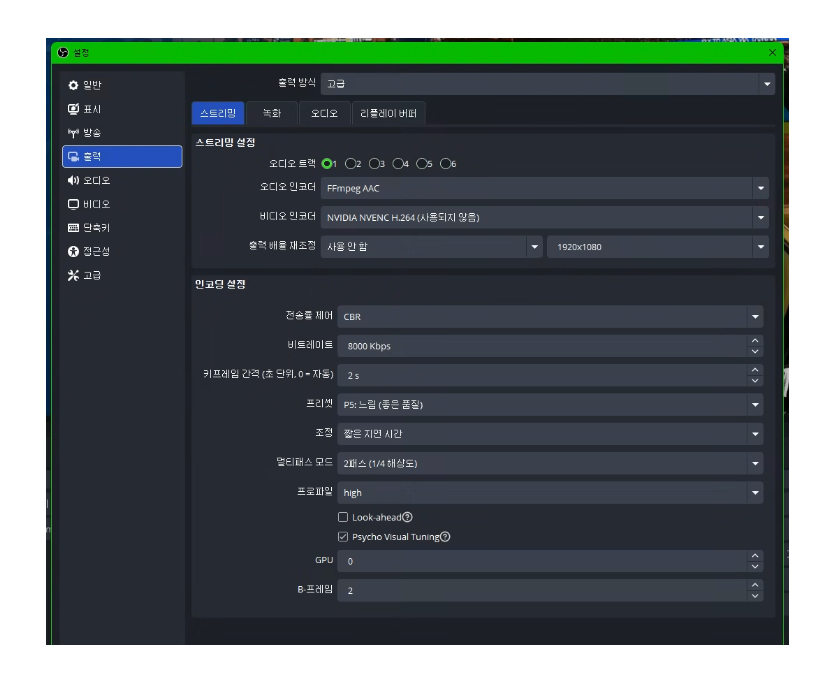Click the help icon beside Psycho Visual Tuning
This screenshot has width=835, height=682.
tap(445, 537)
